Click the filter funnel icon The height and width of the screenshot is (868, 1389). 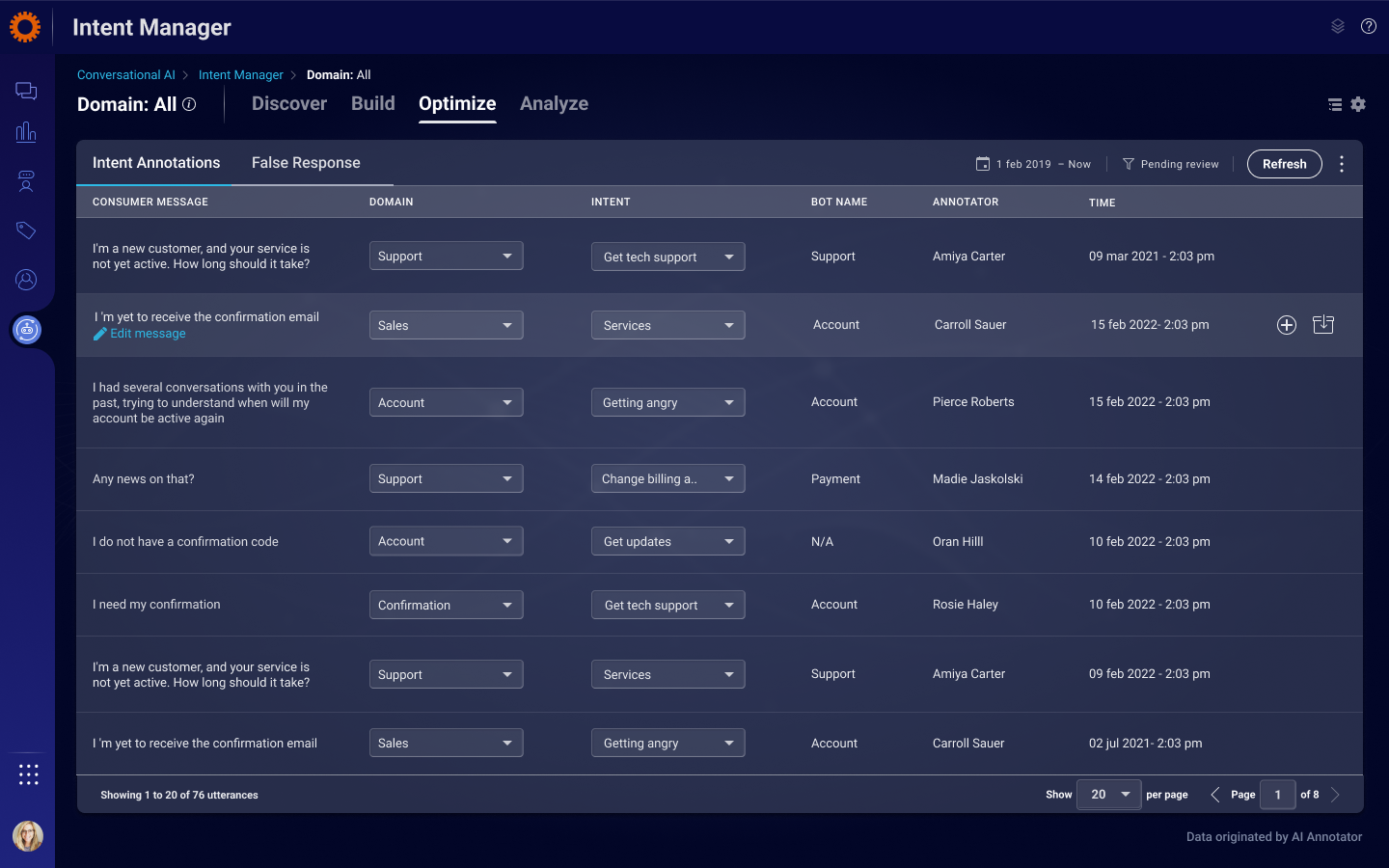(x=1129, y=164)
